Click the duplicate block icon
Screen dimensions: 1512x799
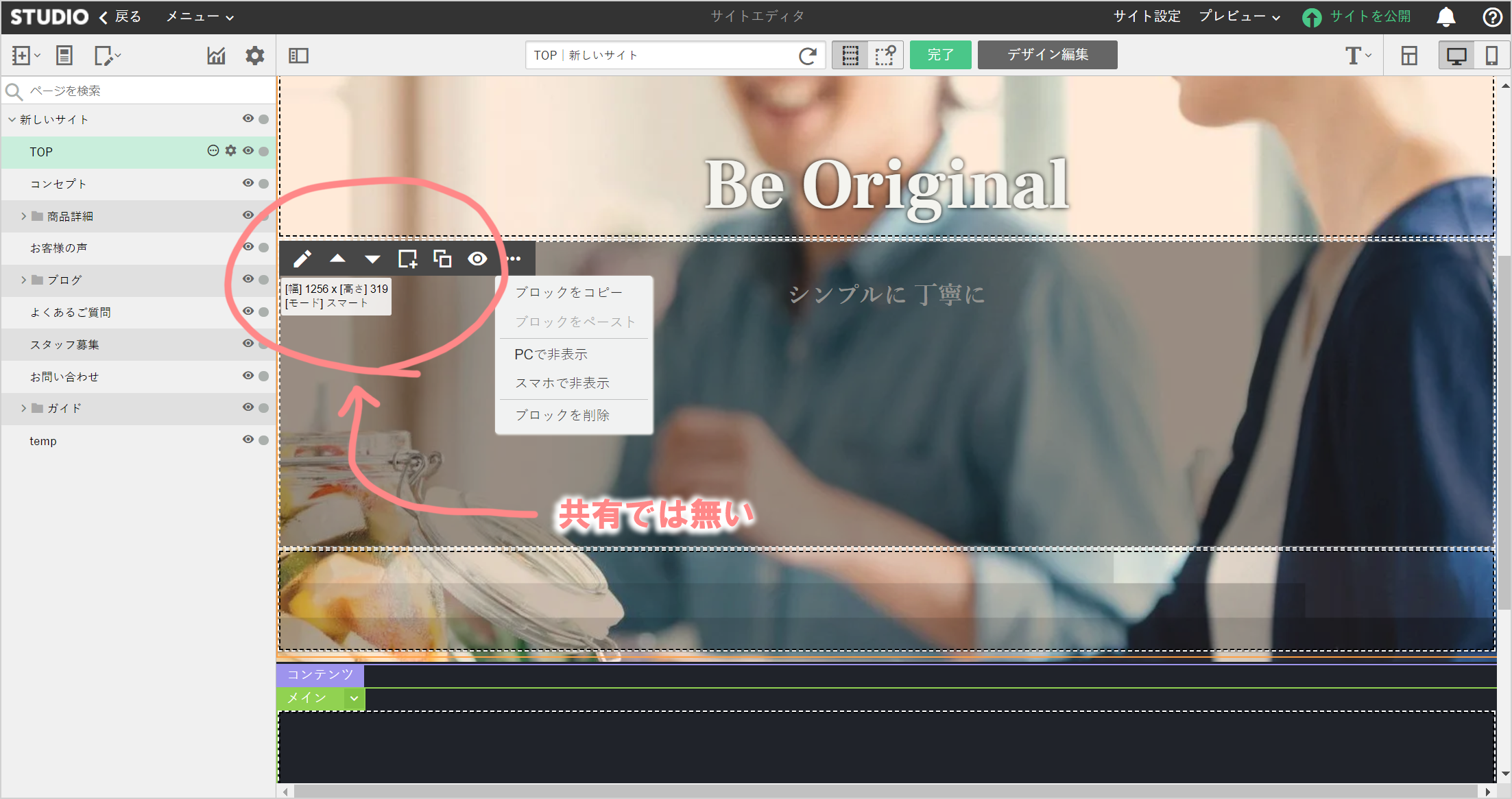click(442, 259)
